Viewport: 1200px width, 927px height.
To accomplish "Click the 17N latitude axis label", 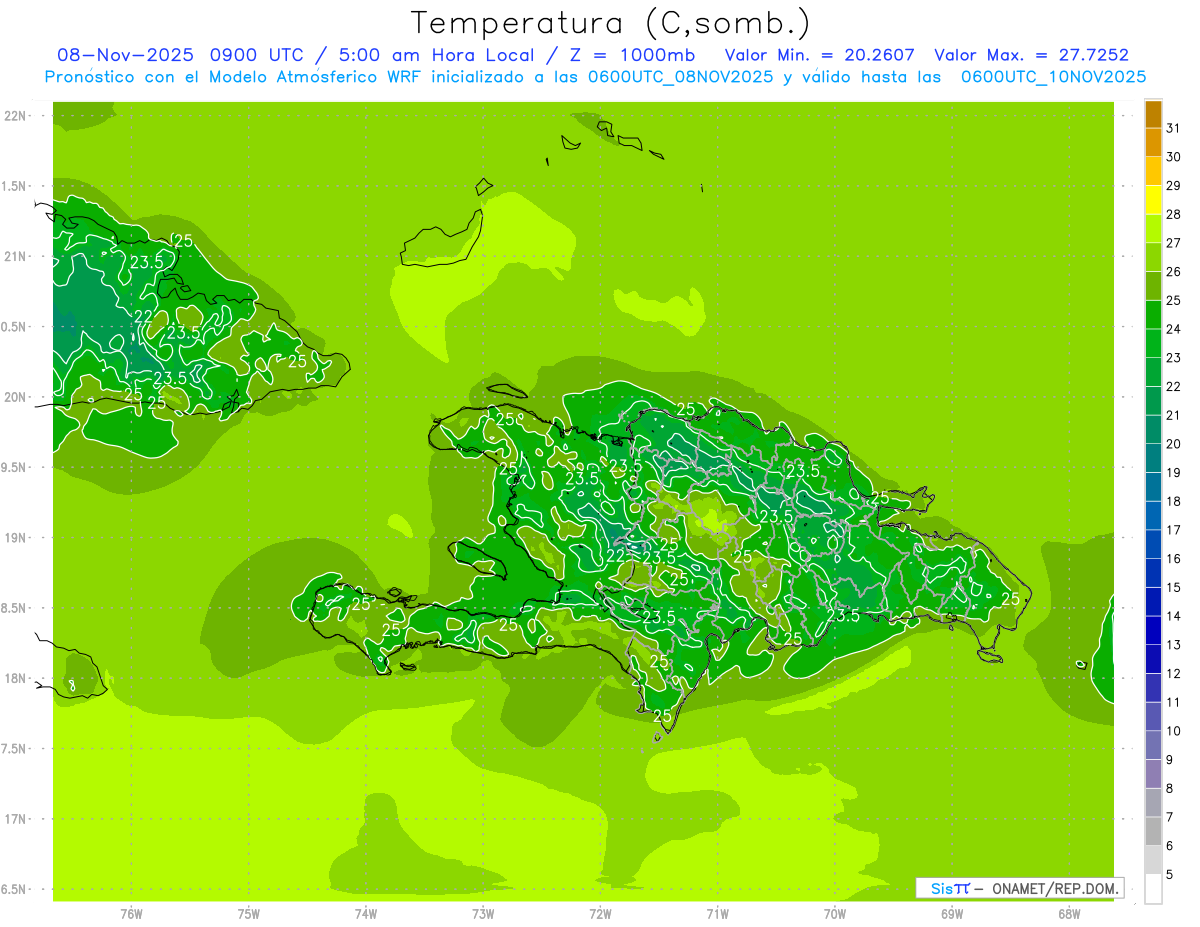I will coord(15,819).
